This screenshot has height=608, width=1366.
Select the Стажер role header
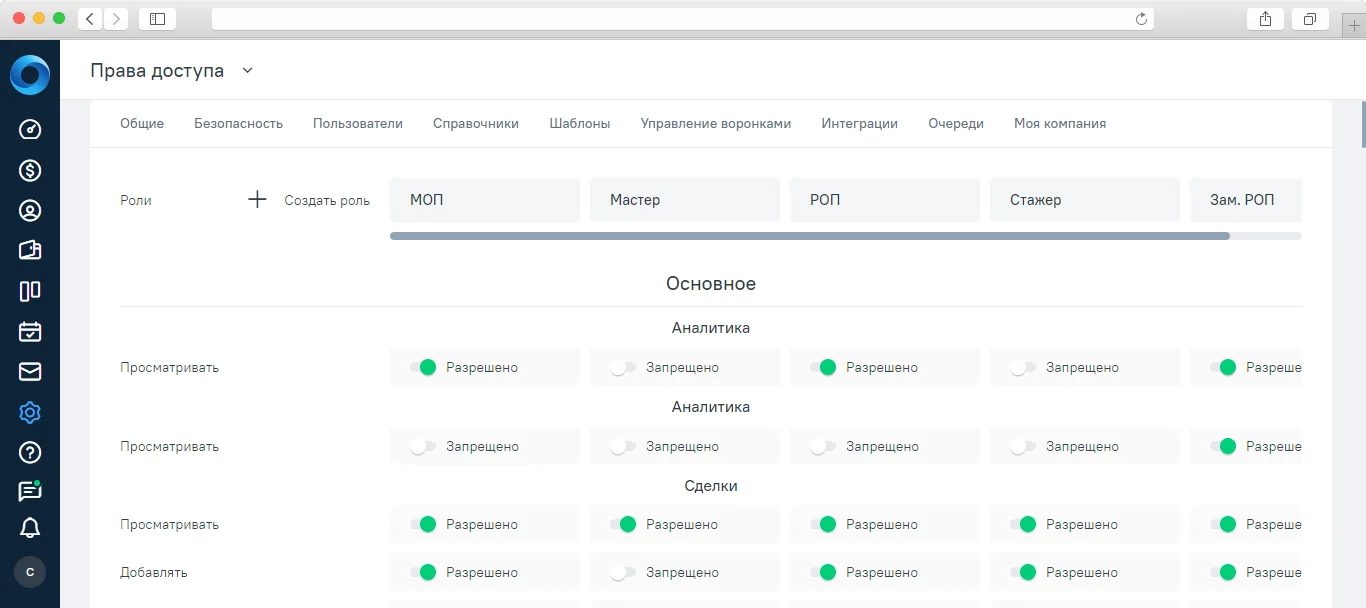[1085, 200]
